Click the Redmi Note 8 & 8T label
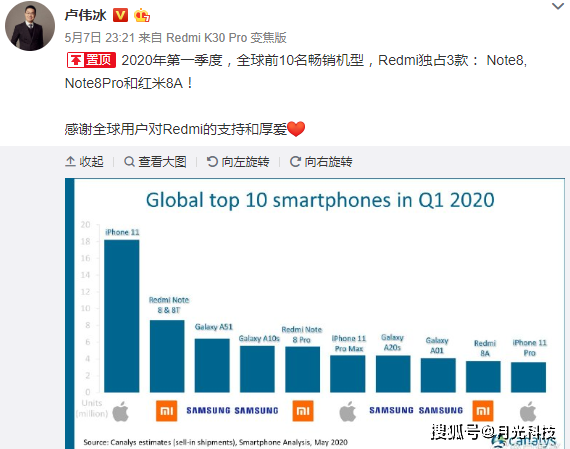The width and height of the screenshot is (570, 449). [x=169, y=305]
